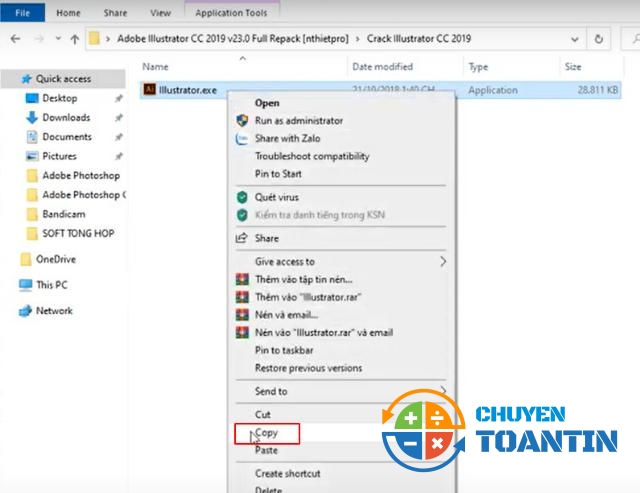Click the Downloads pin icon

119,118
